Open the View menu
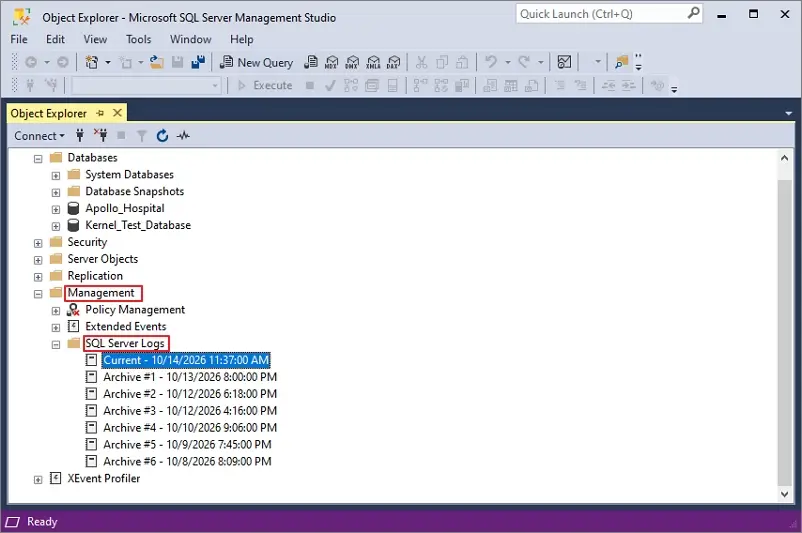This screenshot has height=533, width=802. click(95, 39)
